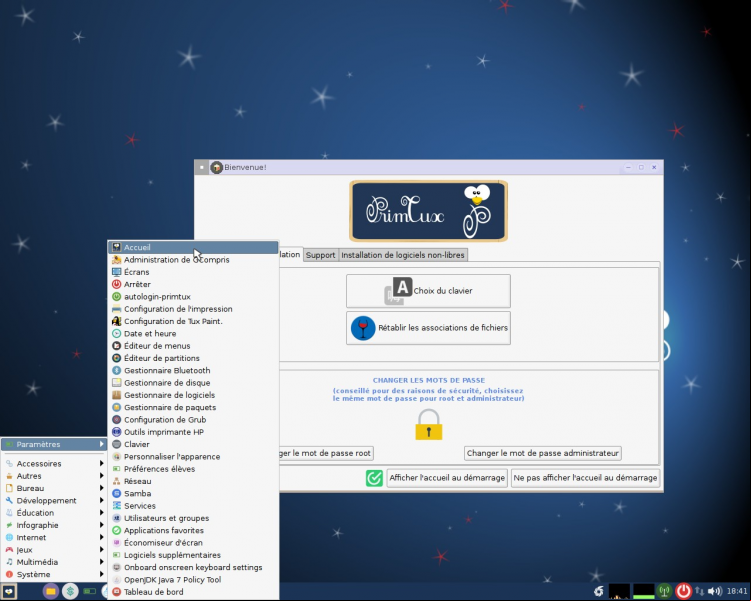Click the Samba icon

pyautogui.click(x=116, y=494)
